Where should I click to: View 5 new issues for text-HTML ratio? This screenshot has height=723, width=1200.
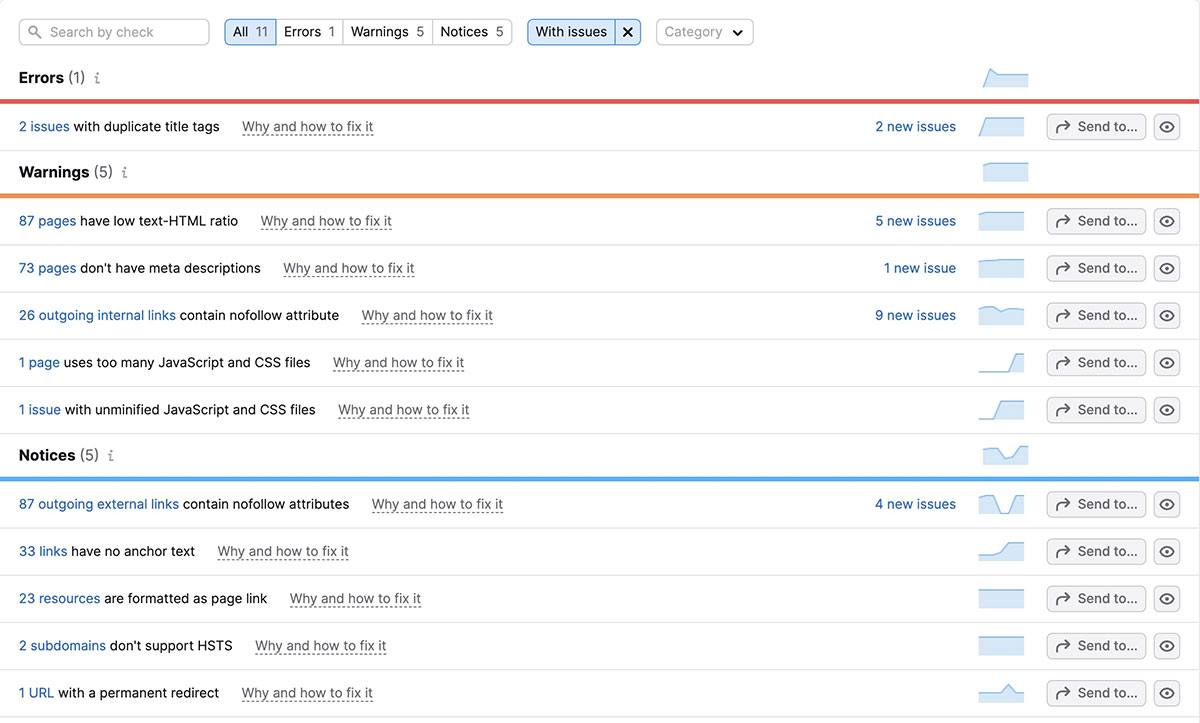click(x=915, y=221)
